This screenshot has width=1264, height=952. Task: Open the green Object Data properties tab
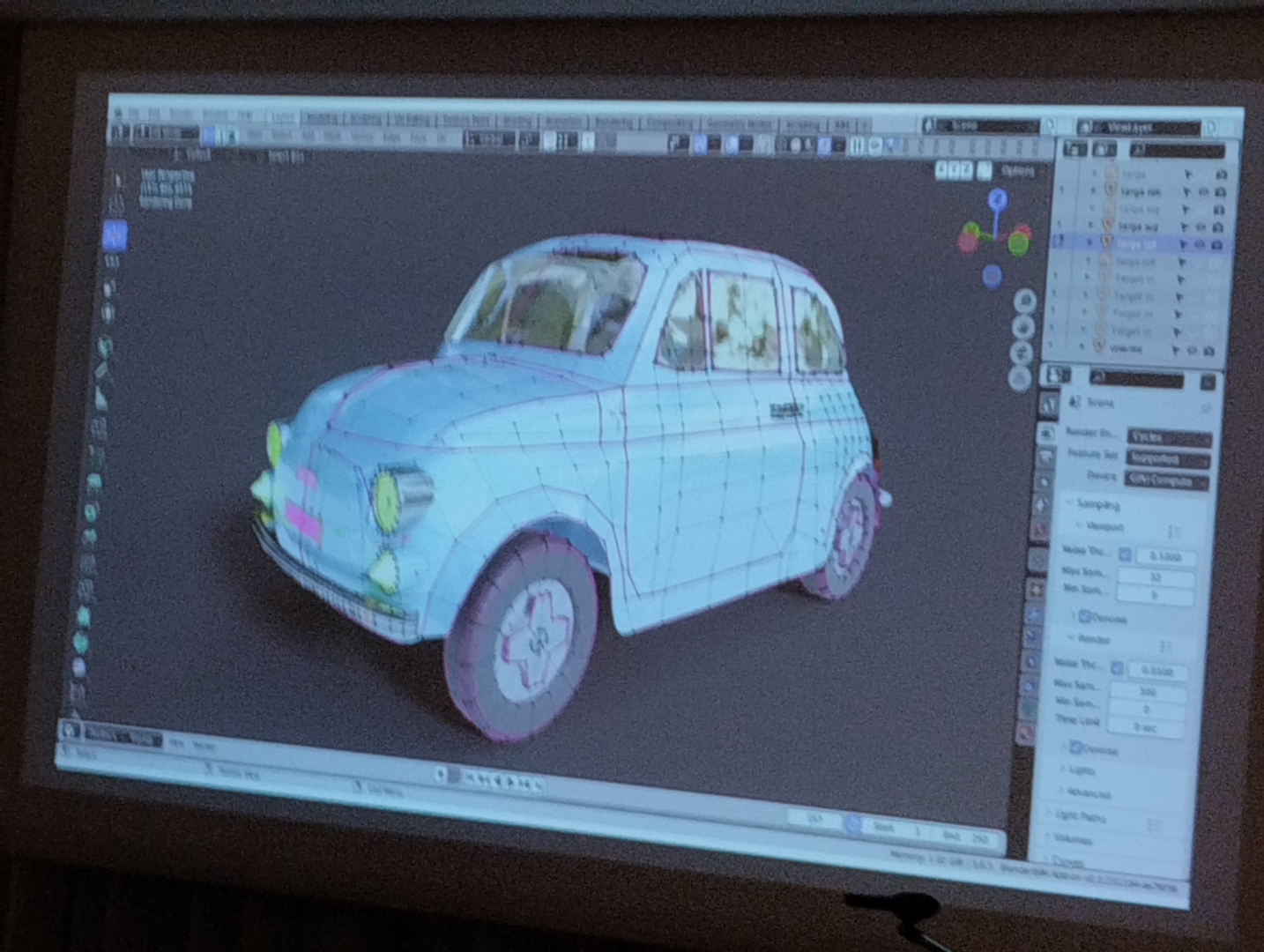(x=1029, y=709)
